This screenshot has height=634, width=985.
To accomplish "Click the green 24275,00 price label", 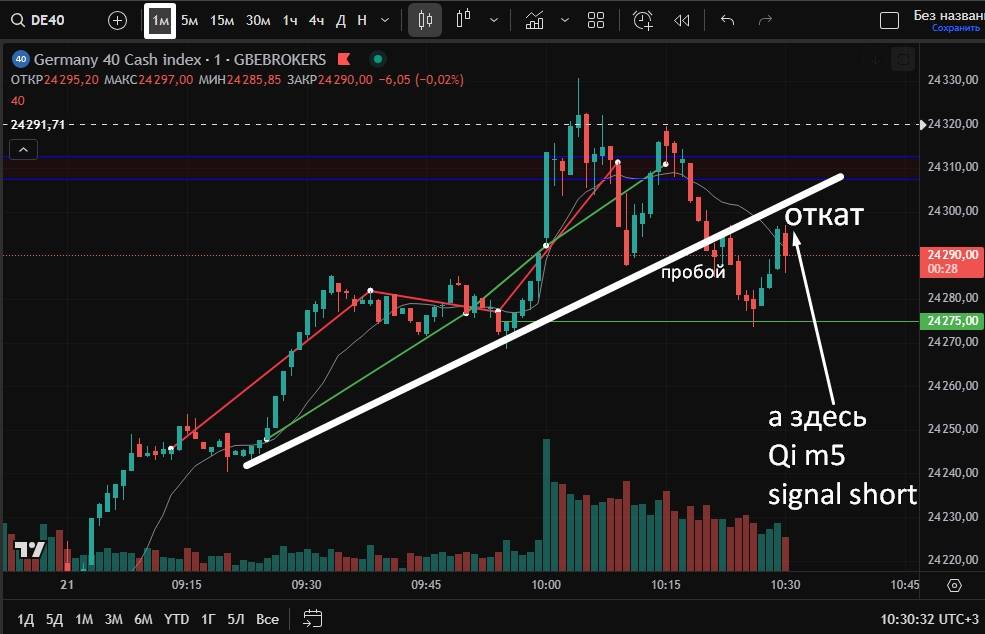I will (x=952, y=320).
